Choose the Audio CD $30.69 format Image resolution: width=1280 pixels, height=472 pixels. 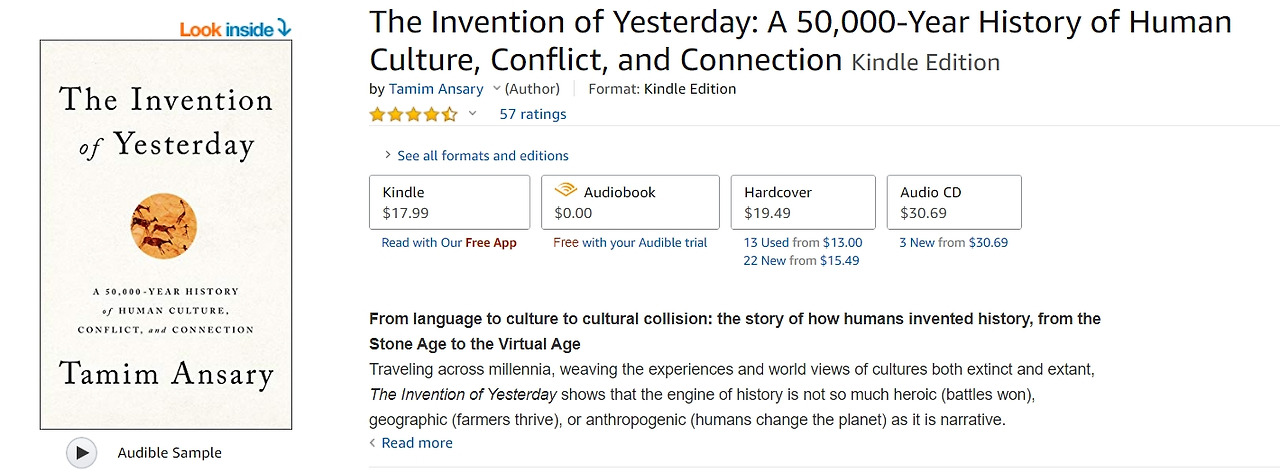click(954, 202)
